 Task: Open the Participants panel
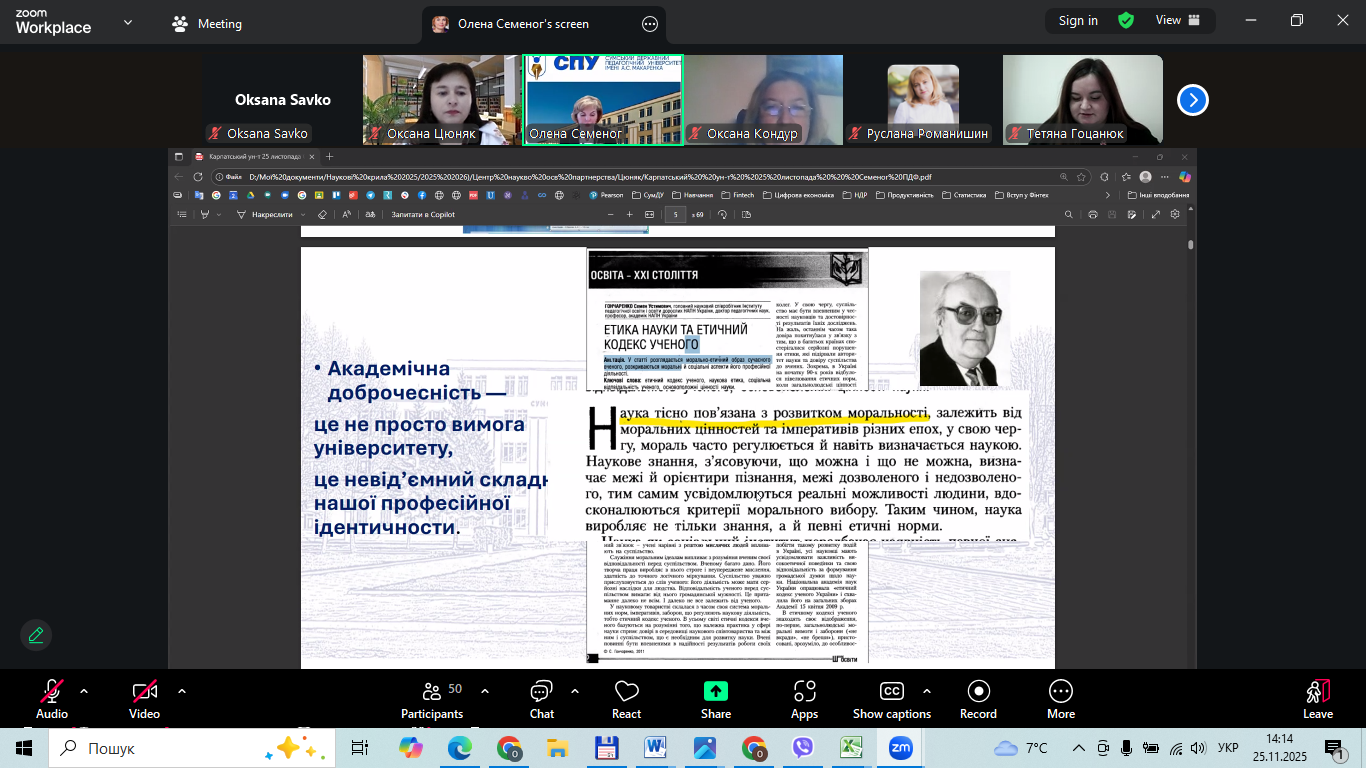[x=432, y=692]
